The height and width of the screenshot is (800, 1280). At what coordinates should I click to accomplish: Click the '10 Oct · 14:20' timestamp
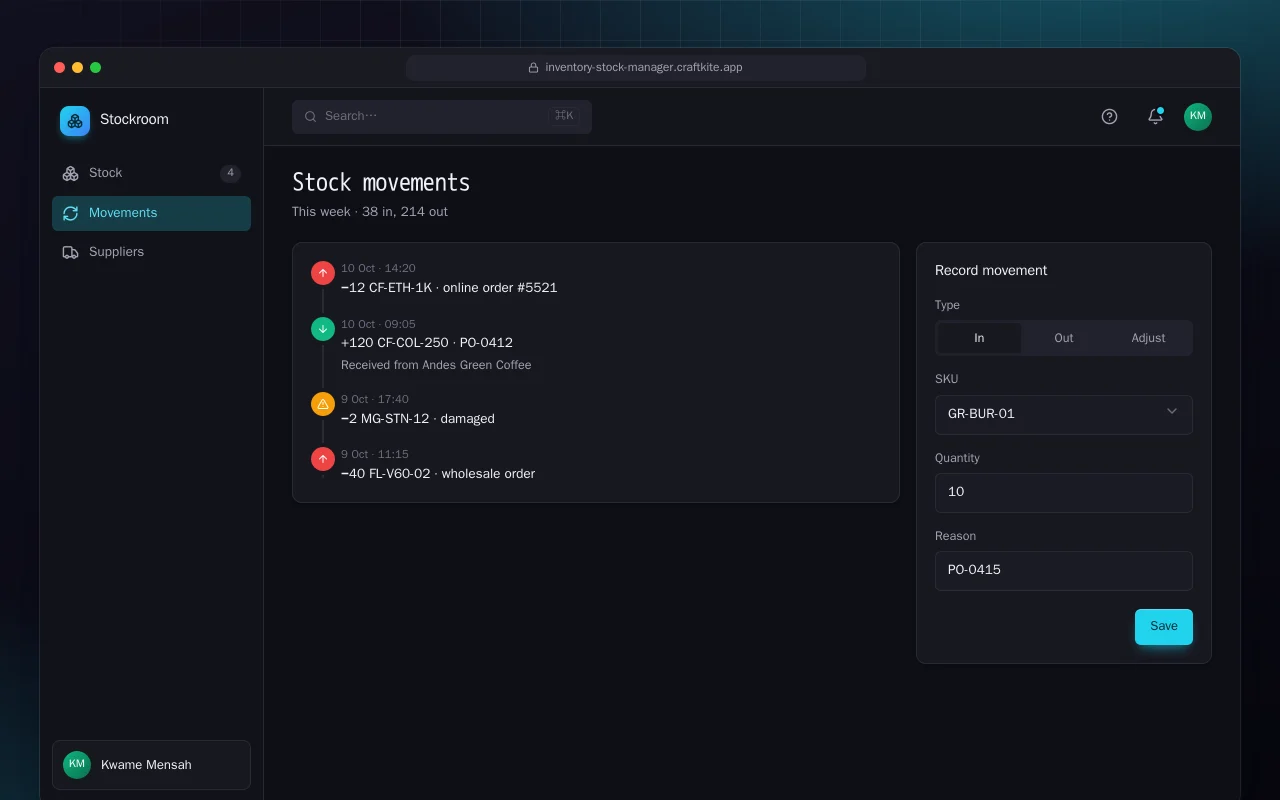point(378,268)
